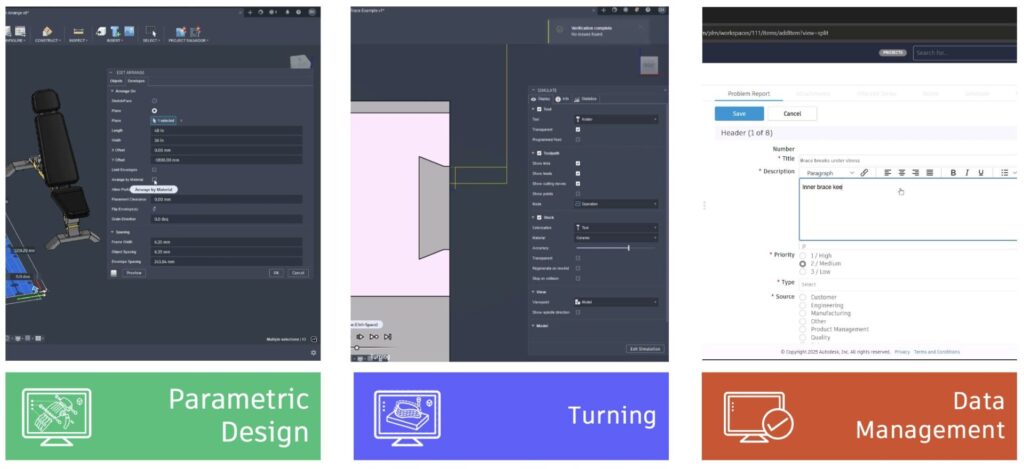Open the Colorization dropdown
1024x469 pixels.
616,227
